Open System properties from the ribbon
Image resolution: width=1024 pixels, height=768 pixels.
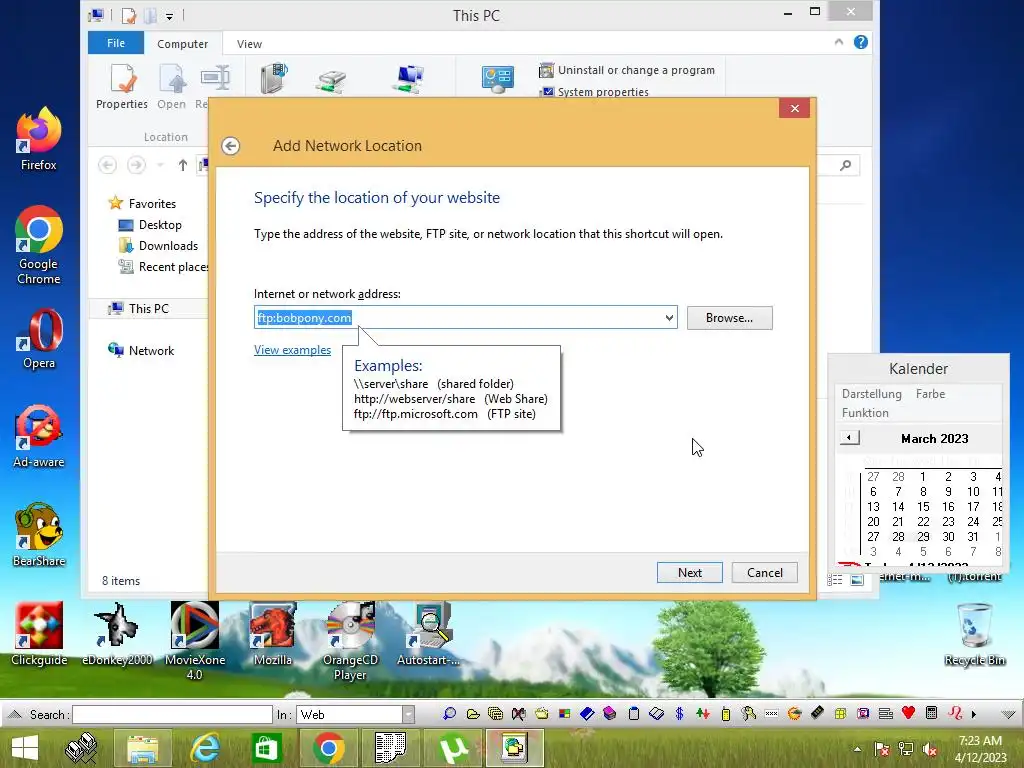click(594, 92)
